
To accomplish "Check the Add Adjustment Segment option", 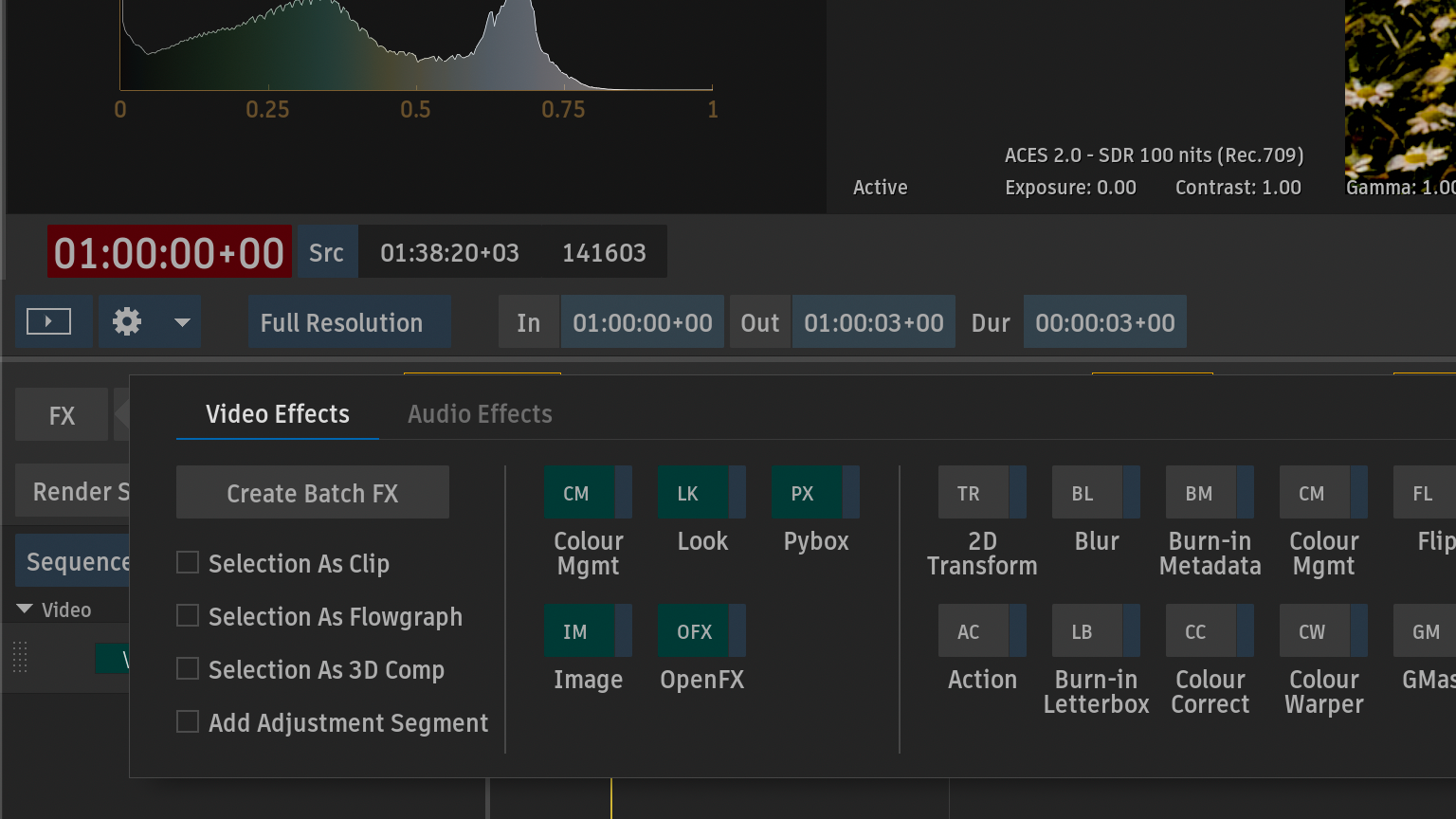I will [188, 722].
